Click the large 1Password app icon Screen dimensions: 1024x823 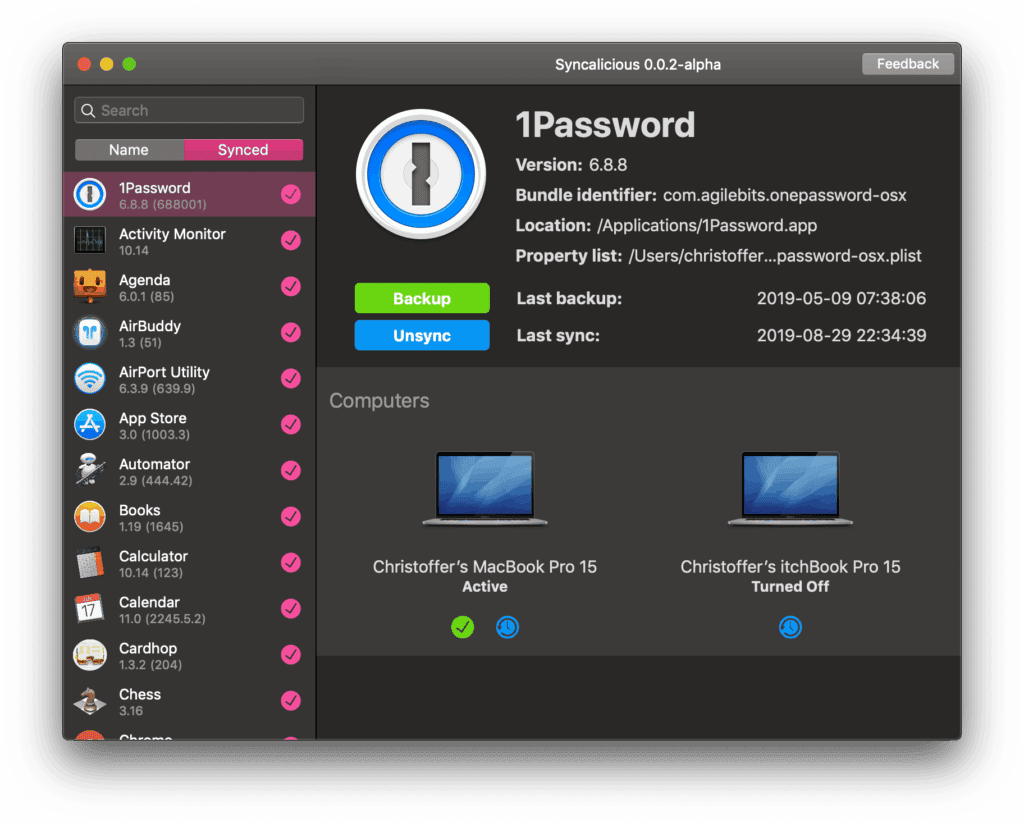click(x=420, y=174)
